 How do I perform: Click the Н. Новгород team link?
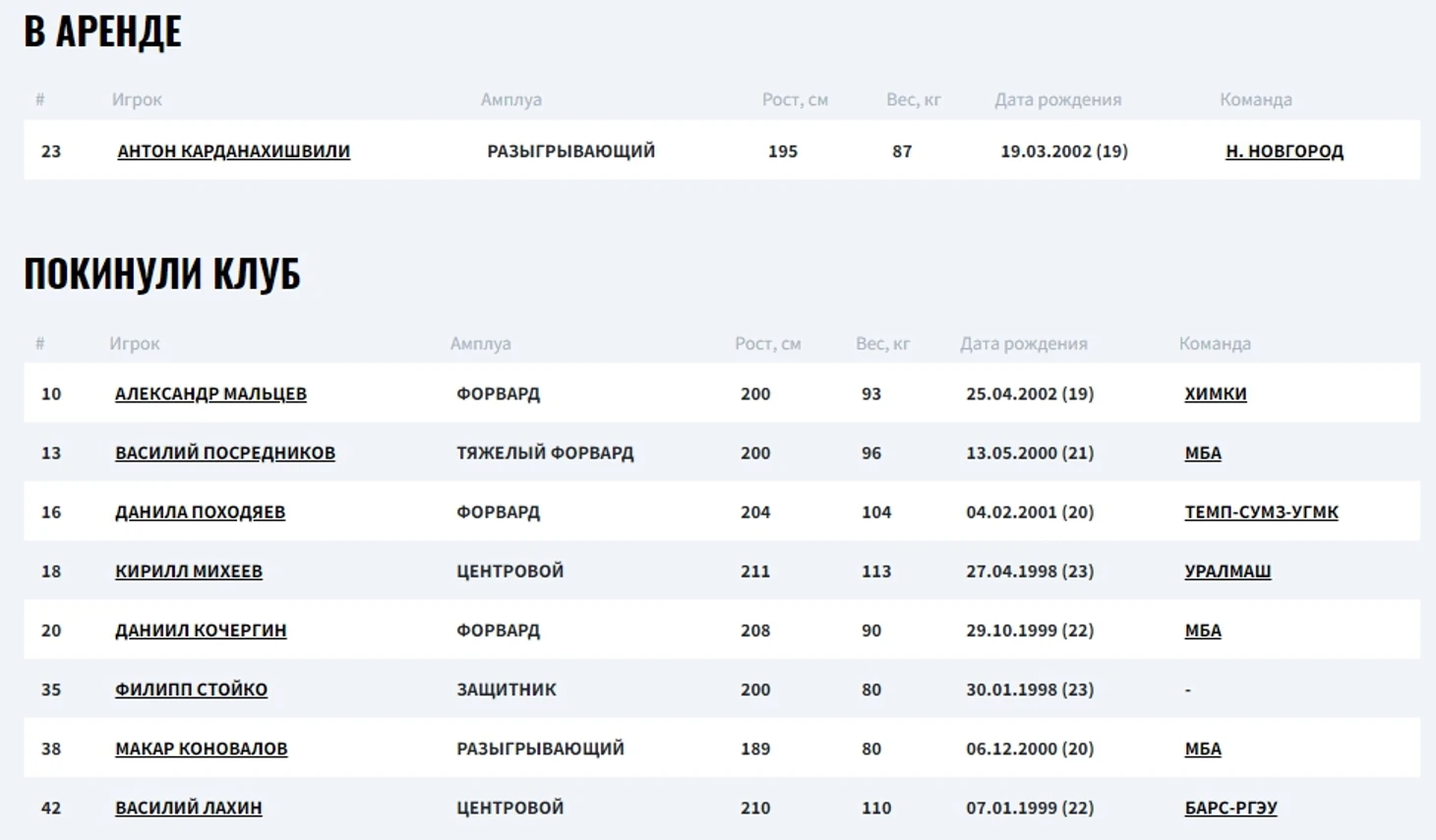point(1284,150)
